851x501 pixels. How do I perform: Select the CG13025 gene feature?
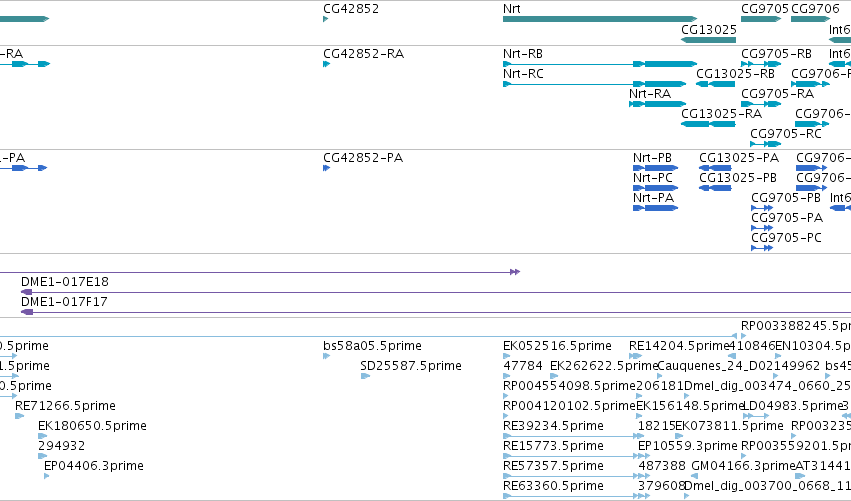(x=708, y=40)
